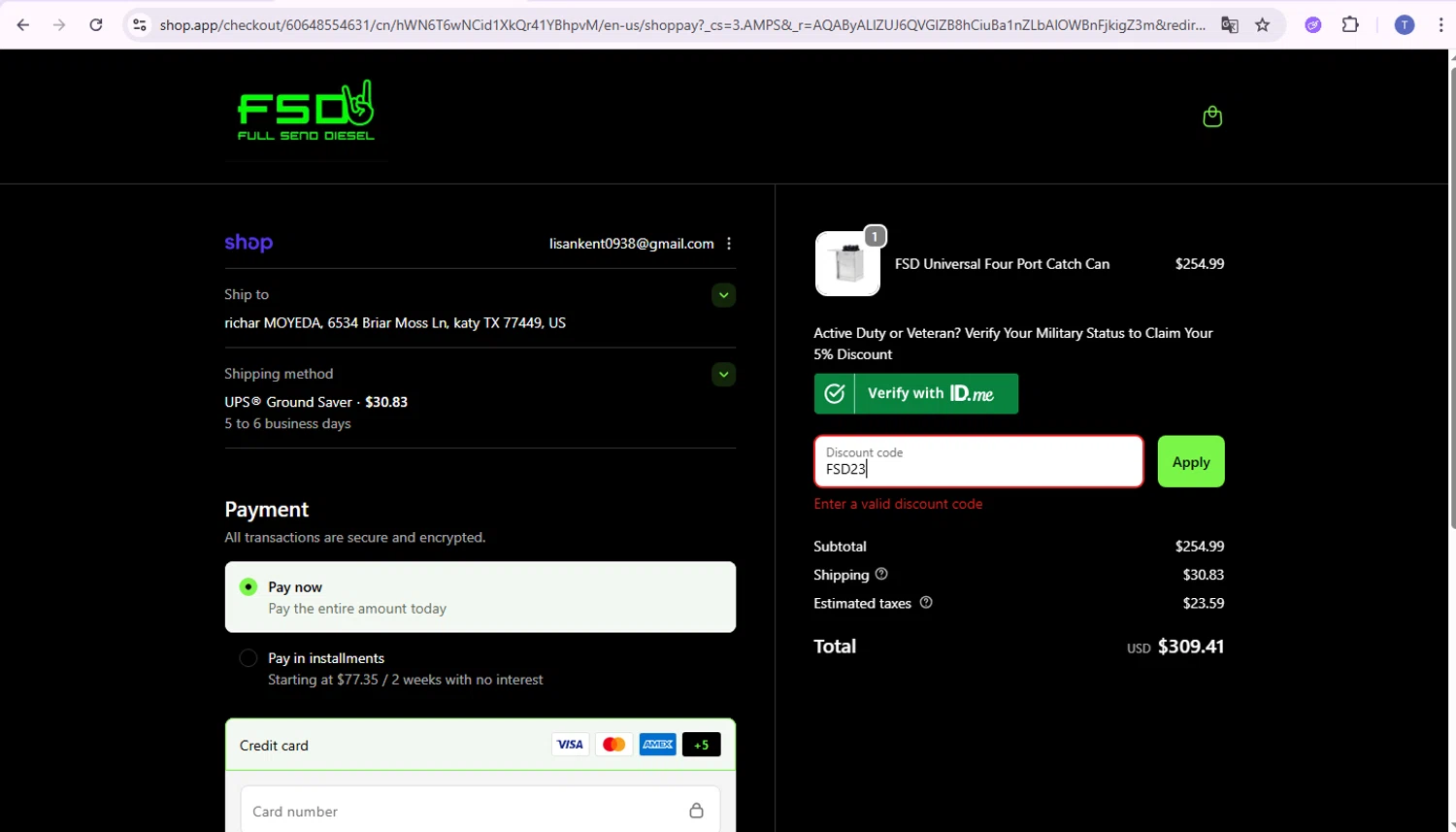Open the green shopping bag cart
Image resolution: width=1456 pixels, height=832 pixels.
(1211, 116)
